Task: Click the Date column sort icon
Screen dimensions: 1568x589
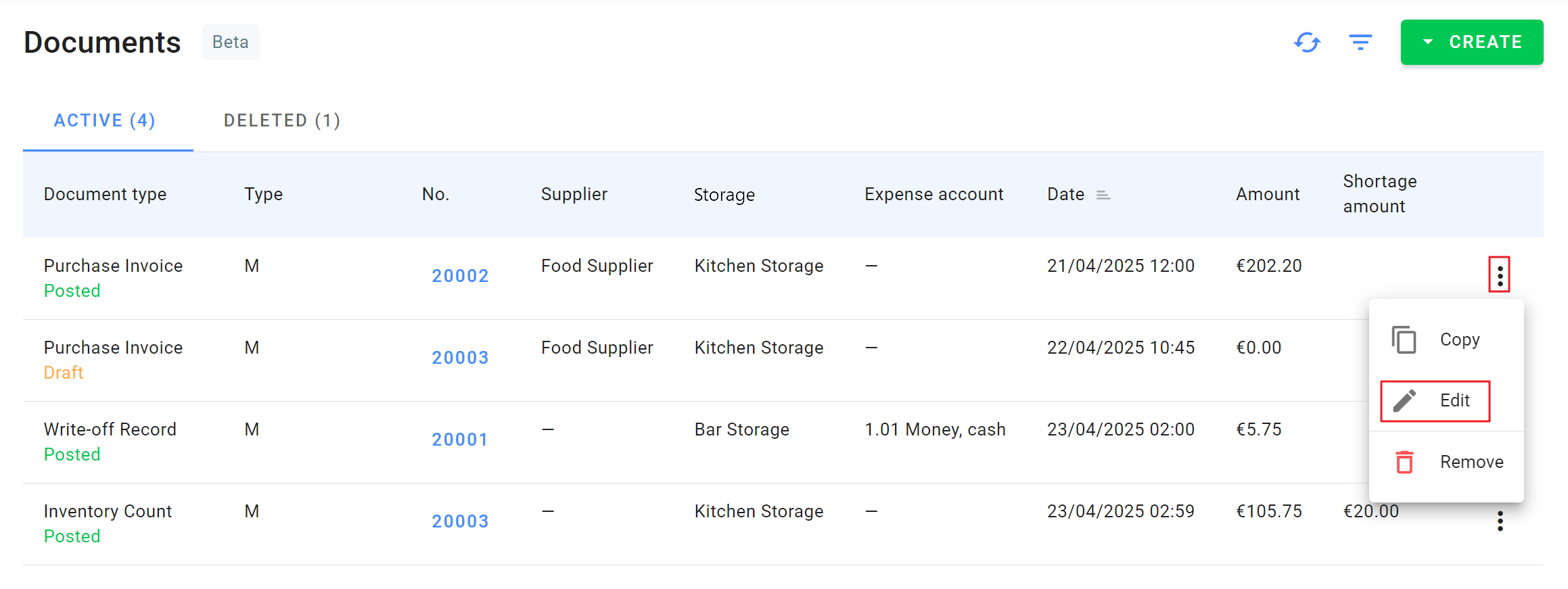Action: (1103, 195)
